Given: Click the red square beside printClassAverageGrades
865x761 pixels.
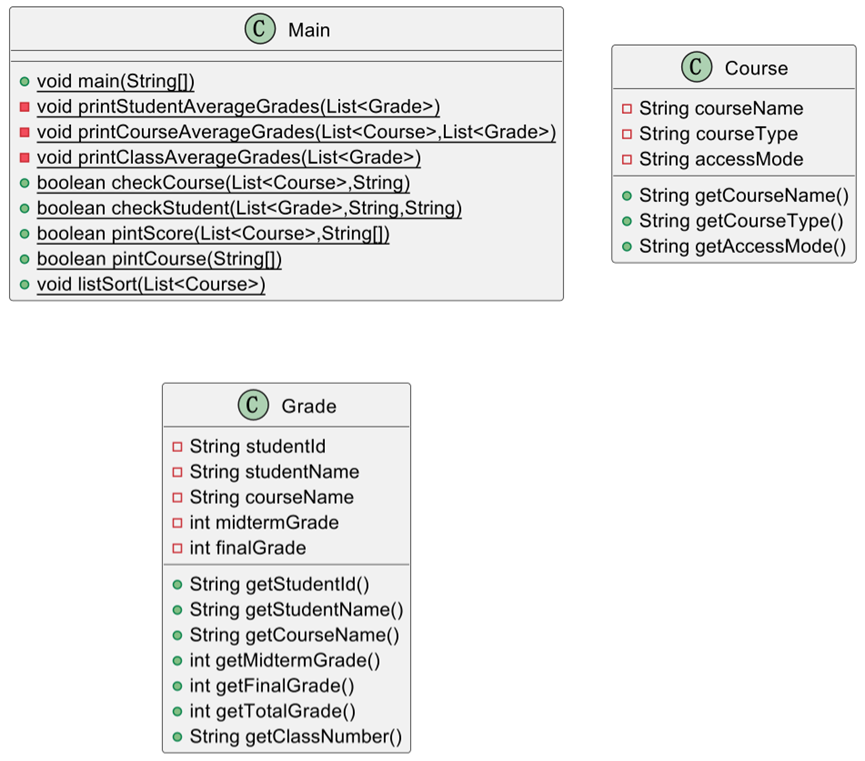Looking at the screenshot, I should (24, 158).
